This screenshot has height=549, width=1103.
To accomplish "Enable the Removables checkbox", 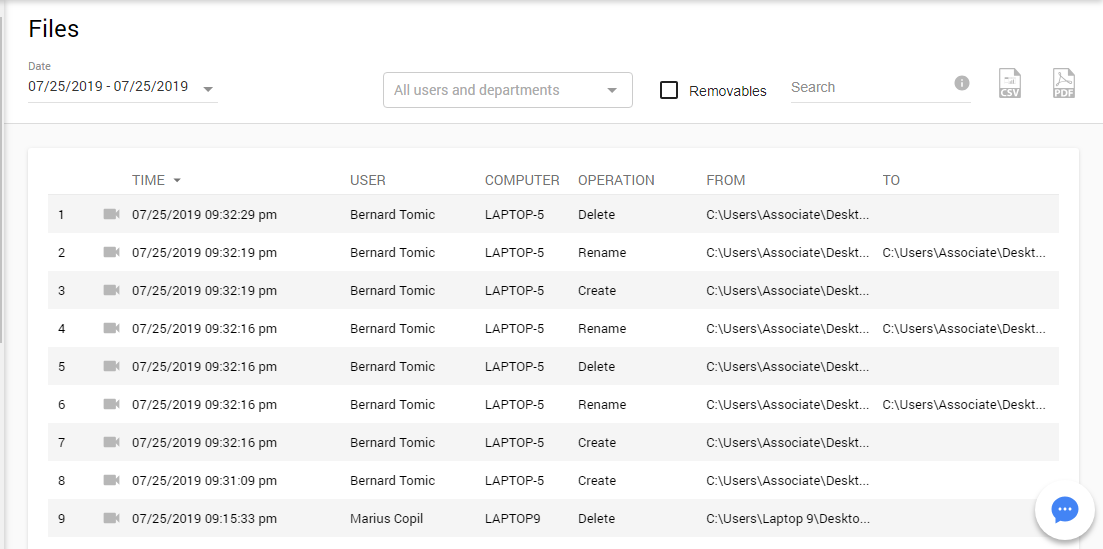I will point(670,90).
